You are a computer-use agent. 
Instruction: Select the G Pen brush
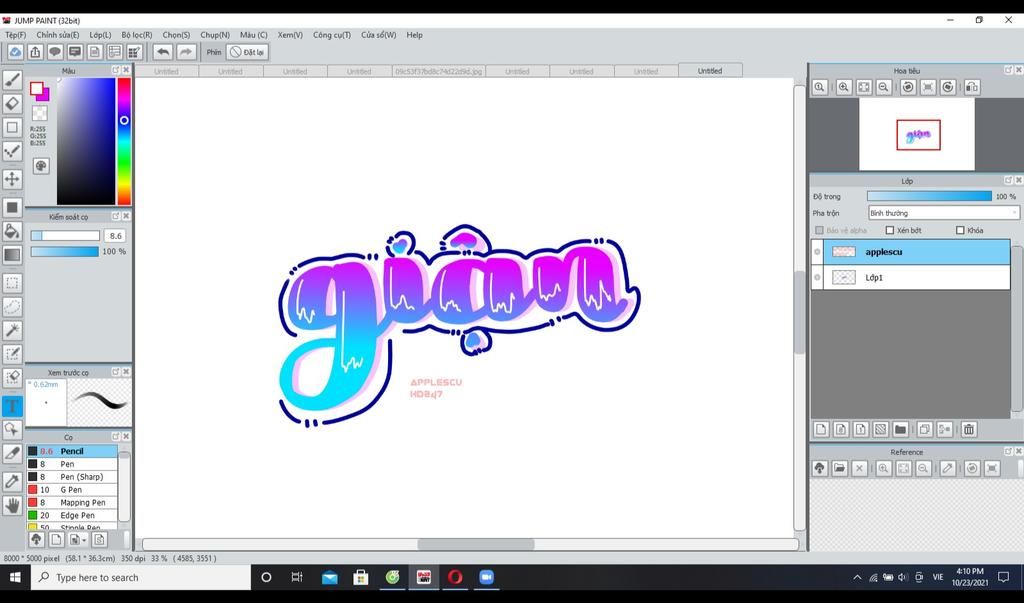[72, 489]
